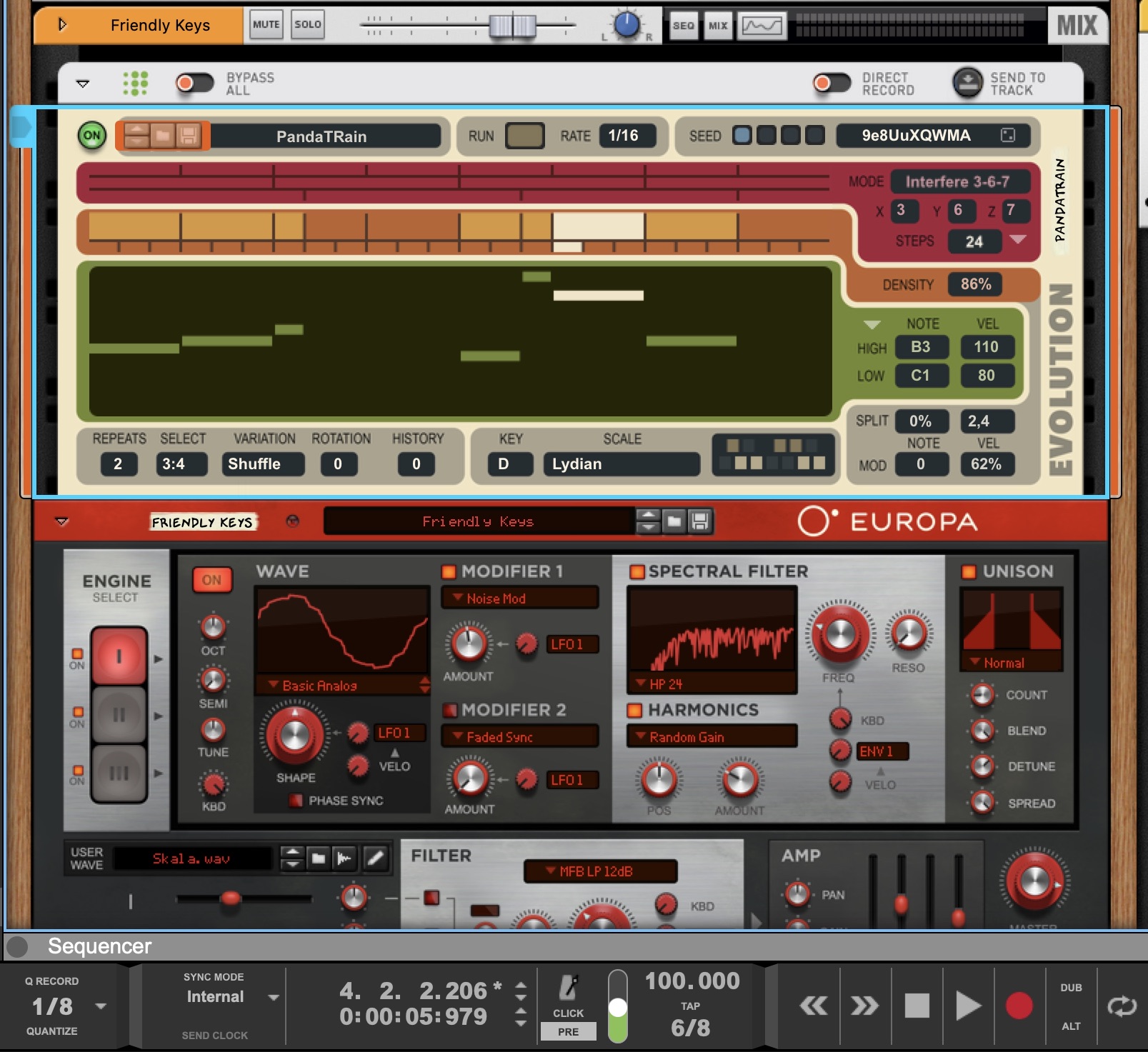This screenshot has height=1052, width=1148.
Task: Select the first SEED slot
Action: (742, 135)
